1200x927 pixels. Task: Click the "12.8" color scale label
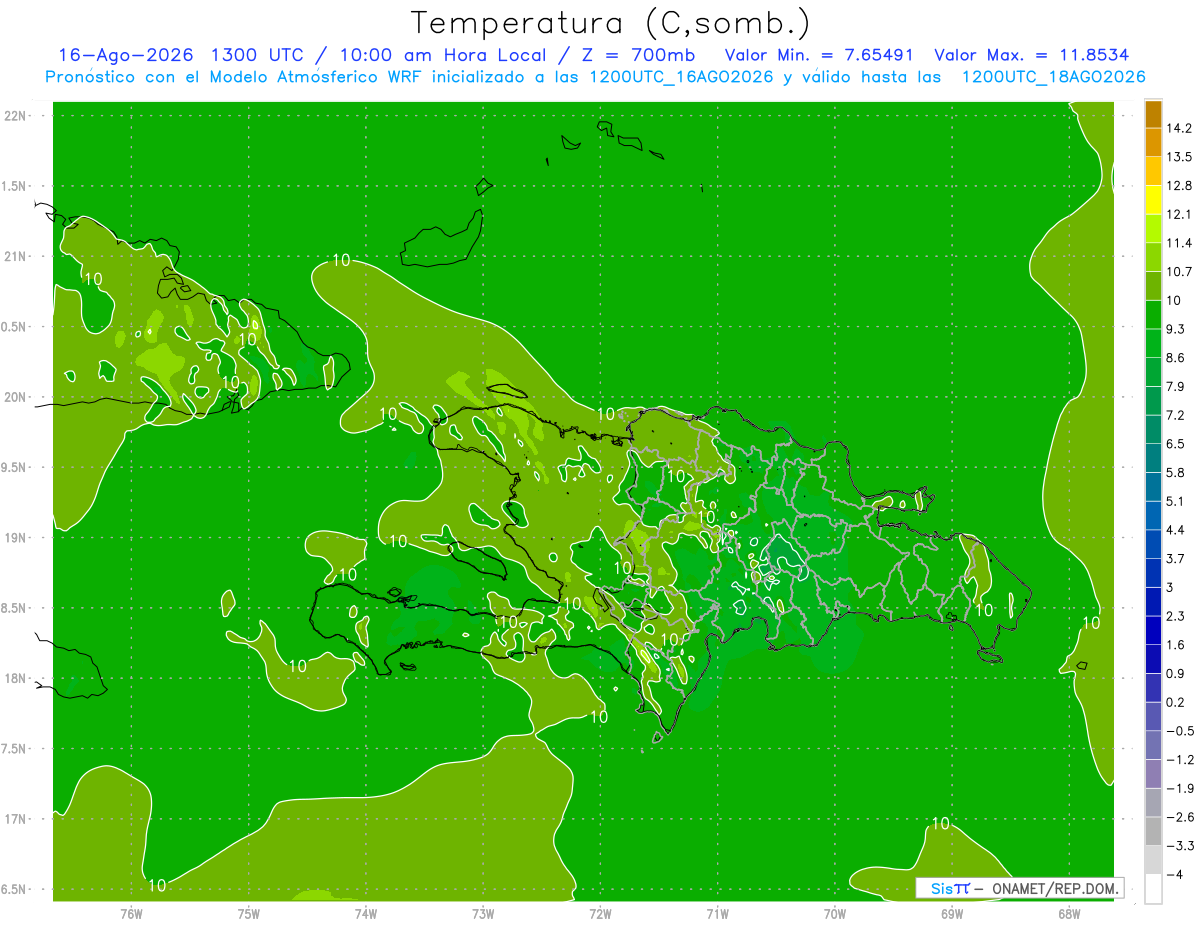coord(1179,186)
